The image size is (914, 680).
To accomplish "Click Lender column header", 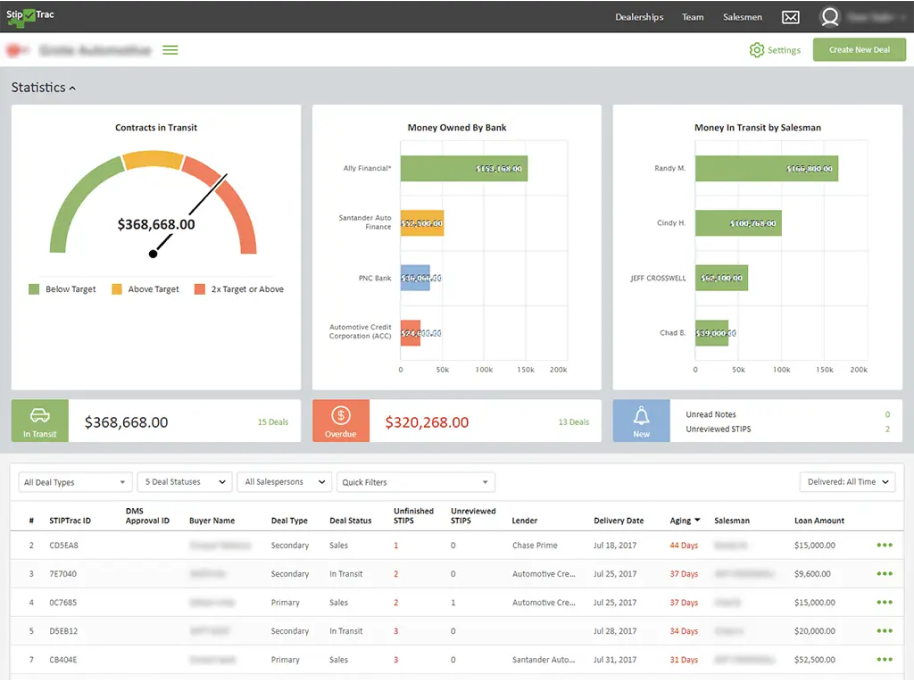I will click(x=525, y=521).
